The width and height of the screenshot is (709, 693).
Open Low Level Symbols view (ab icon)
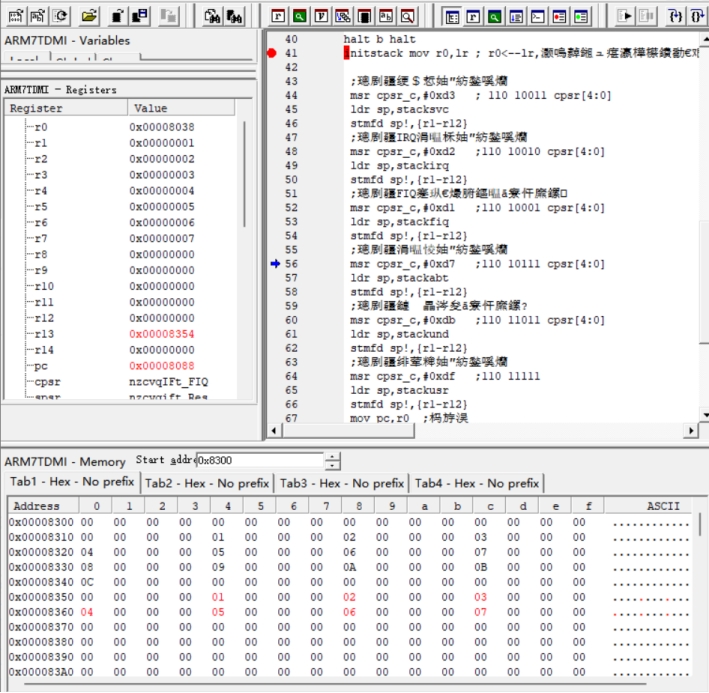click(x=386, y=17)
